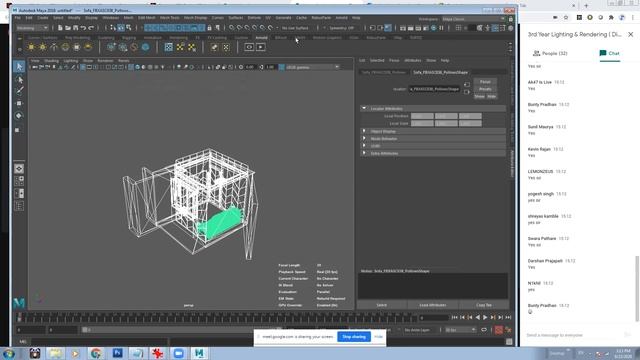Click the Select button below notes
The height and width of the screenshot is (360, 640).
(382, 305)
